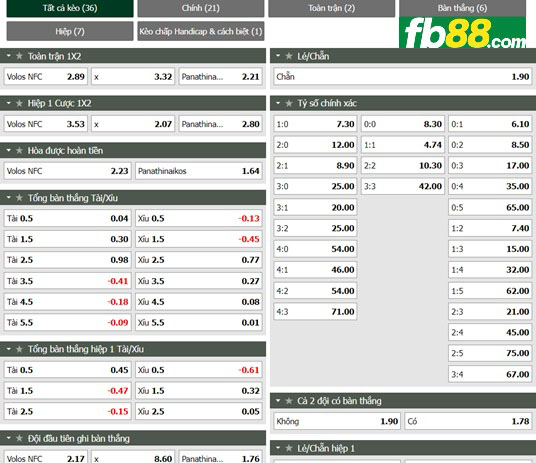
Task: Collapse Cả 2 đội có bàn thắng arrow
Action: tap(278, 400)
